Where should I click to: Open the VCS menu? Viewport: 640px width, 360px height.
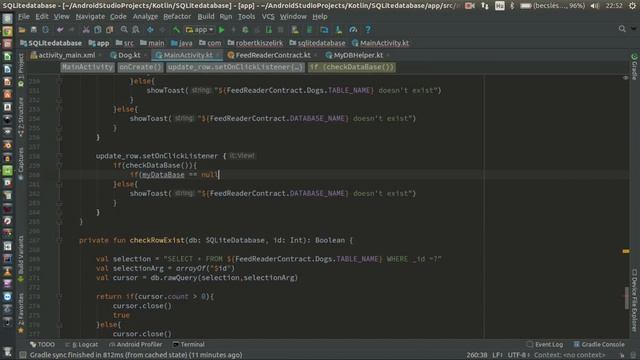click(x=268, y=17)
